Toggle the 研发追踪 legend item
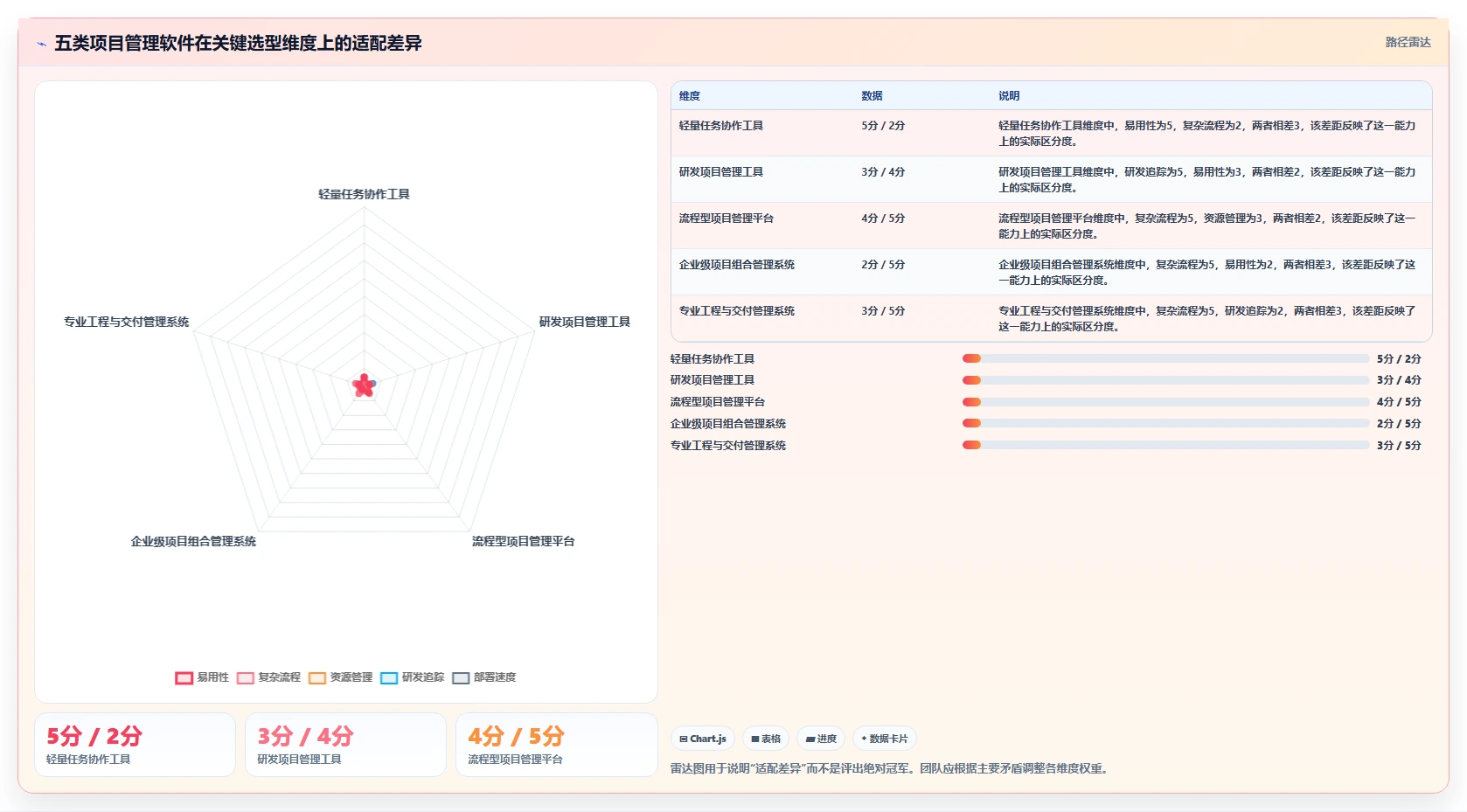Image resolution: width=1467 pixels, height=812 pixels. [x=412, y=677]
